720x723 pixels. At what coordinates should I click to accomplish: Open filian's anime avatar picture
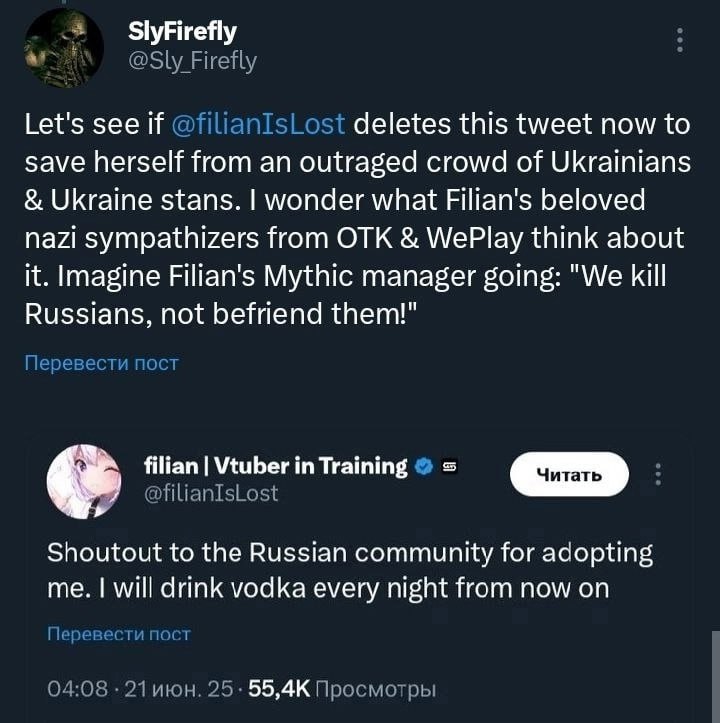coord(84,482)
